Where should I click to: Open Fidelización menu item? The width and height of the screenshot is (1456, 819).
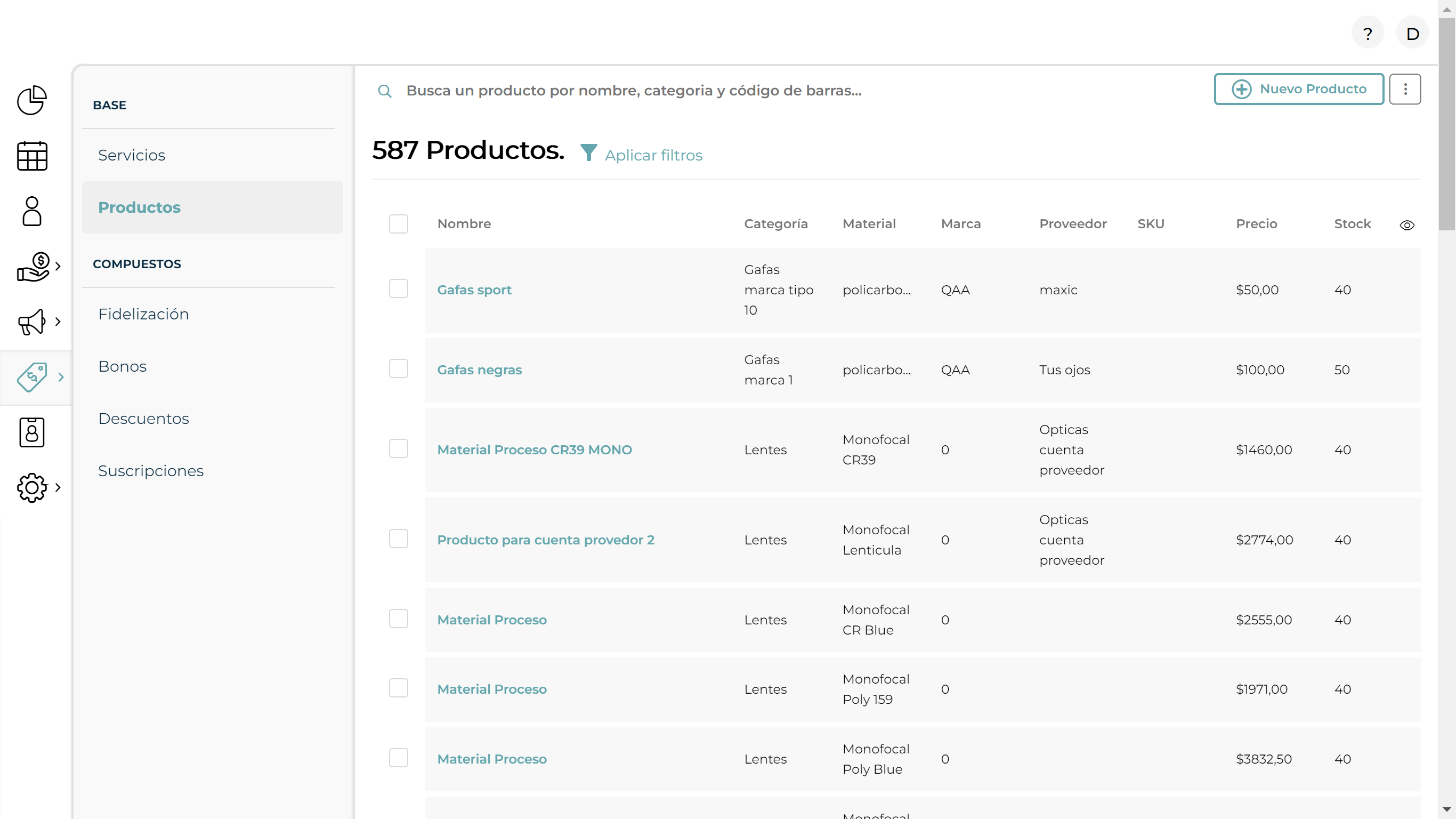tap(143, 314)
